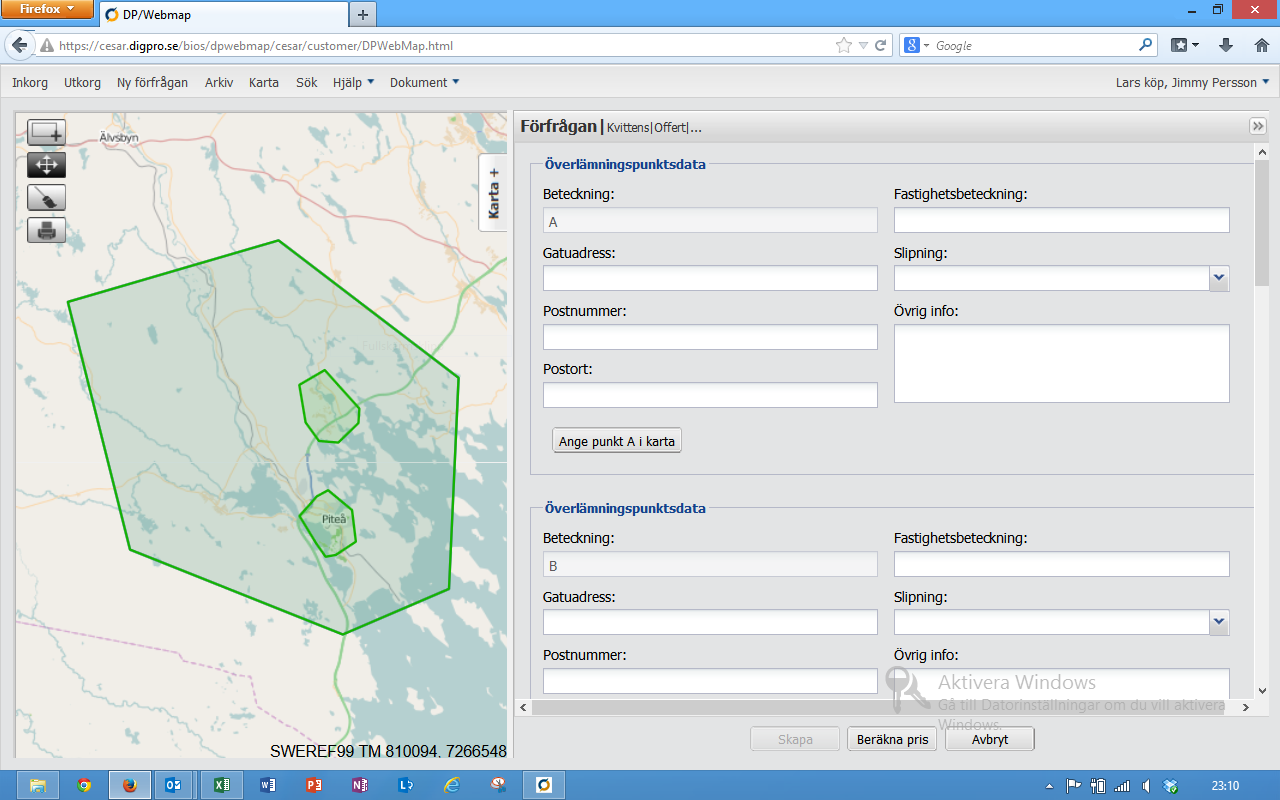
Task: Expand the Karta + side tab
Action: tap(493, 193)
